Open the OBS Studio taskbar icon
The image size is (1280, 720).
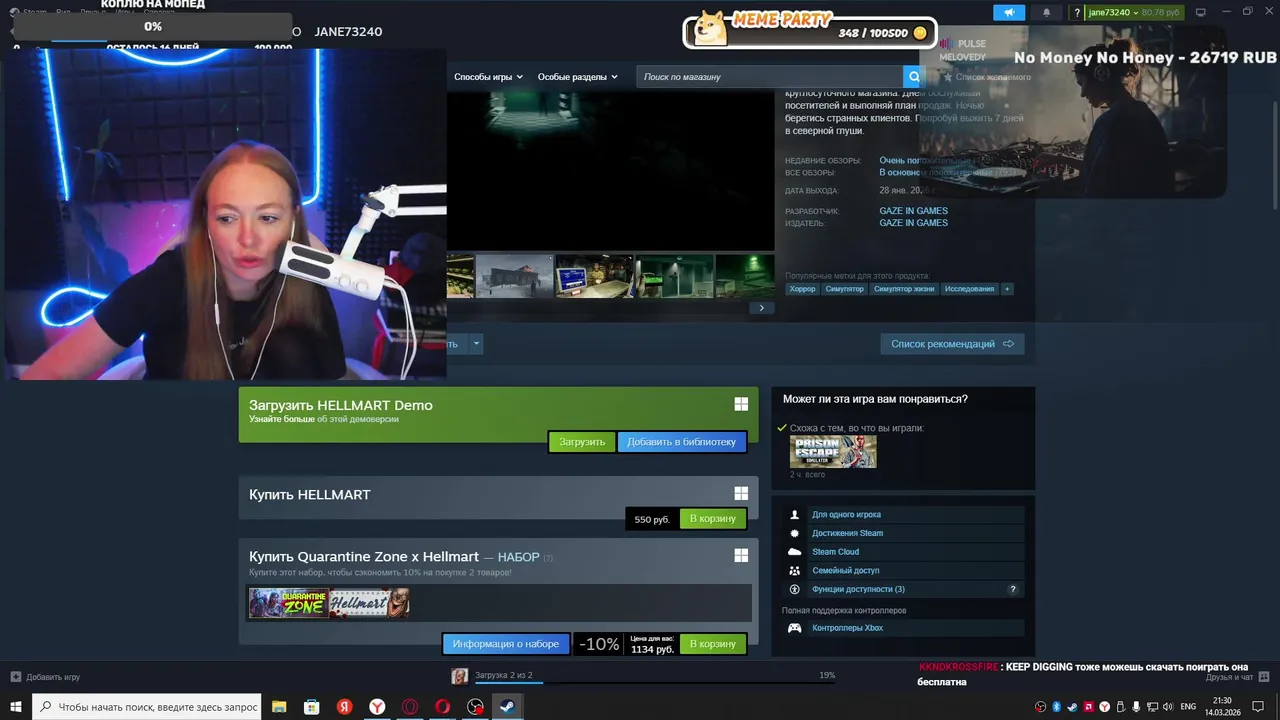(476, 707)
